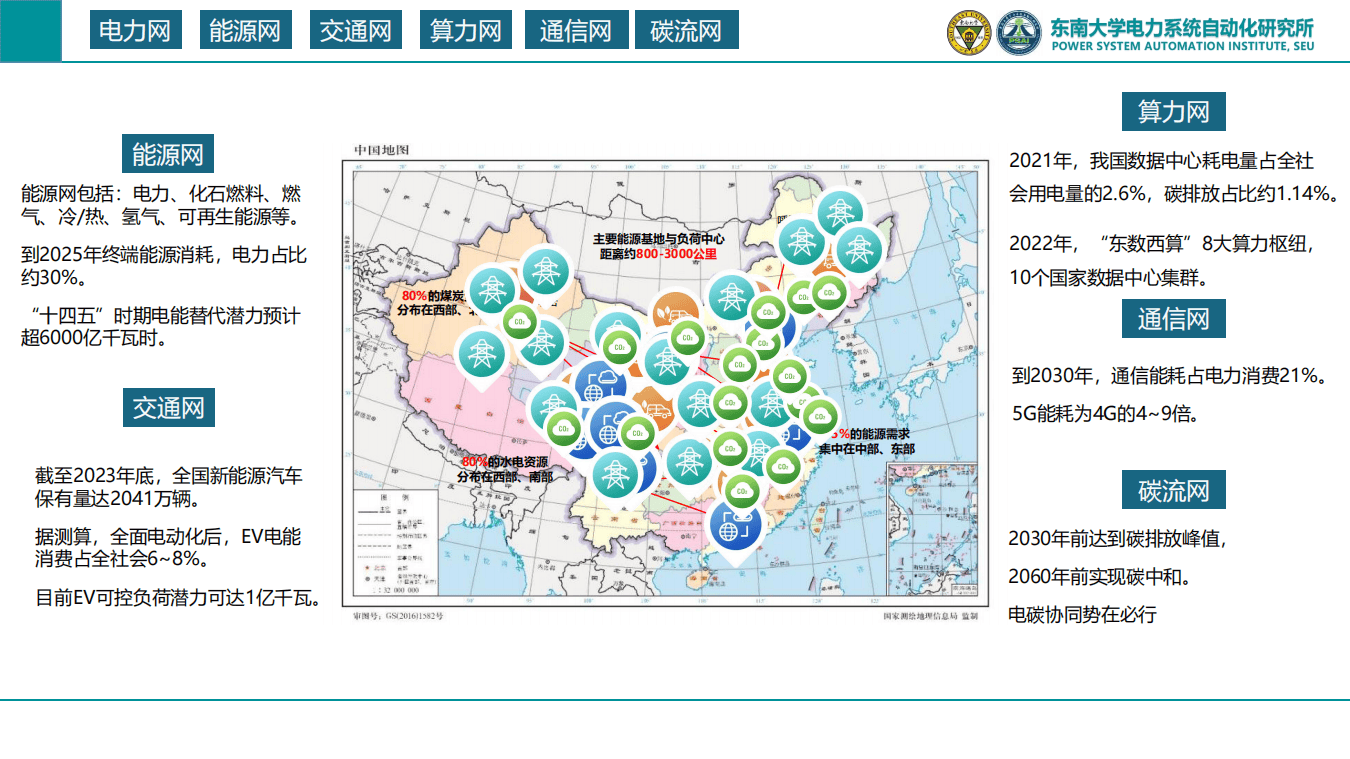
Task: Select a green CO2 cloud icon near the east coast
Action: (819, 416)
